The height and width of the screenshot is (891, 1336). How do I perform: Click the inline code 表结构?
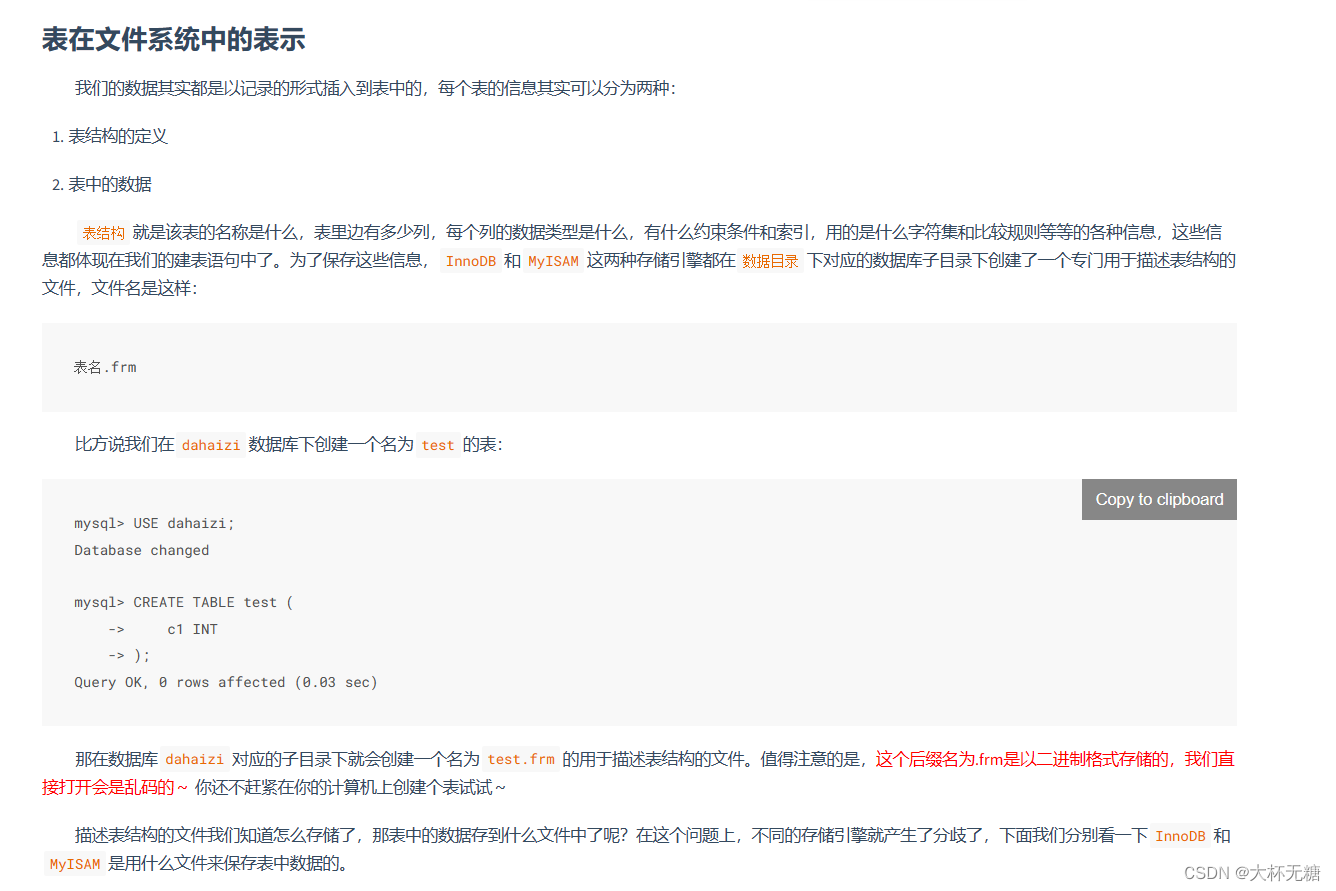[x=103, y=233]
